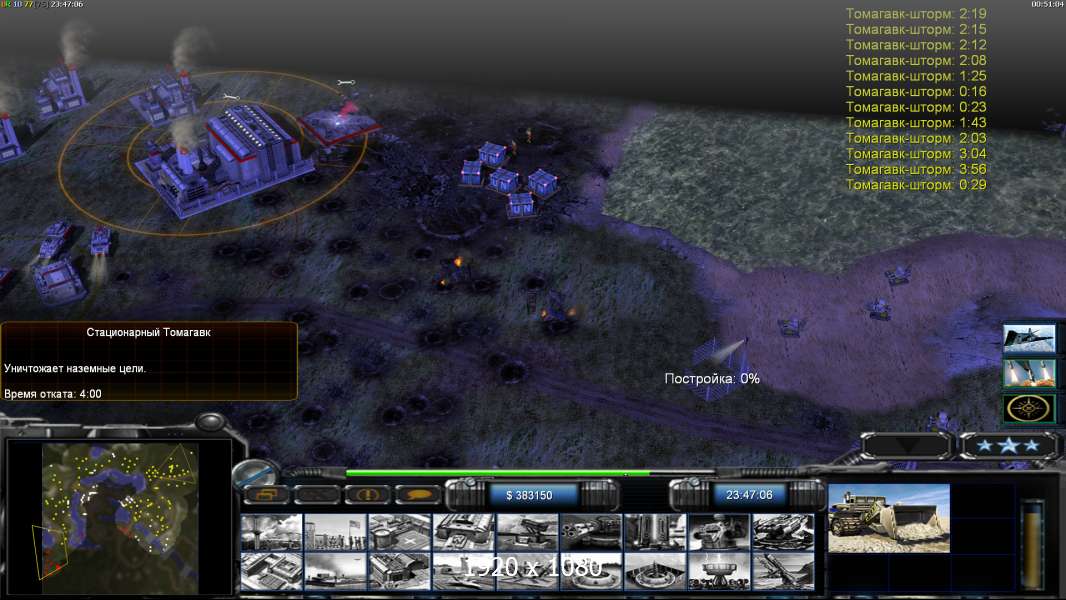Click the Томагавк-шторм: 0:23 timer
The width and height of the screenshot is (1066, 600).
(x=916, y=107)
